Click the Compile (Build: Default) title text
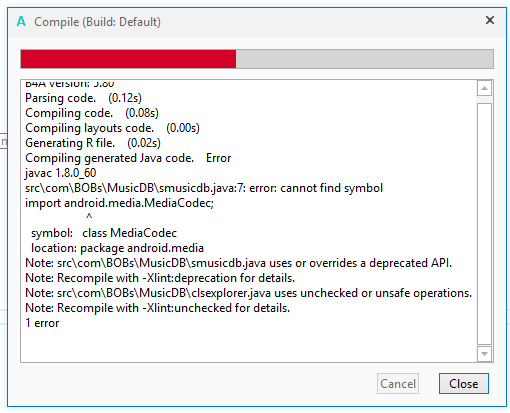Viewport: 510px width, 413px height. coord(97,22)
